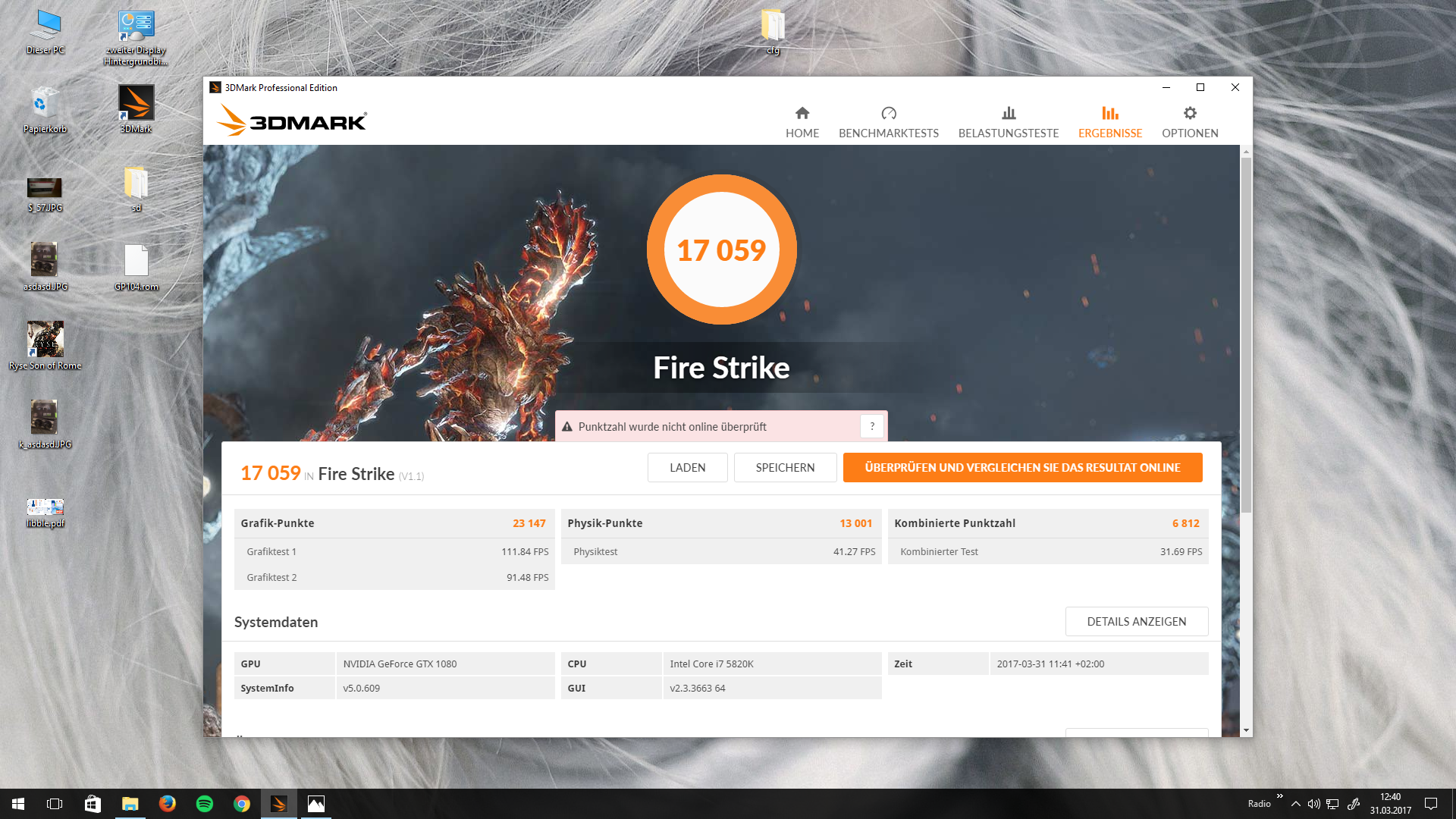Viewport: 1456px width, 819px height.
Task: Open the HOME tab with house icon
Action: tap(802, 122)
